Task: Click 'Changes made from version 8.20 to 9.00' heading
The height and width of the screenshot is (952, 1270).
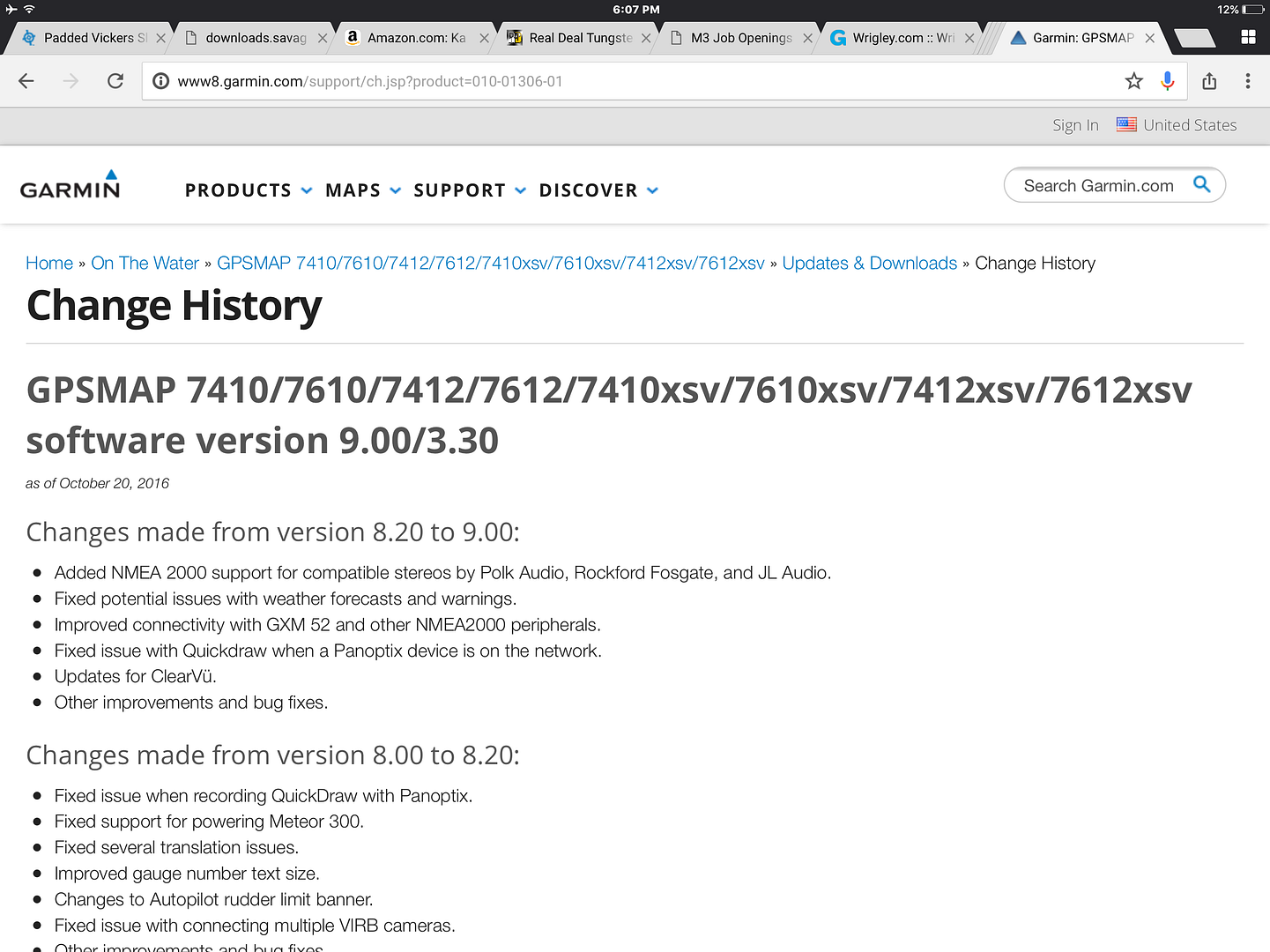Action: click(x=273, y=532)
